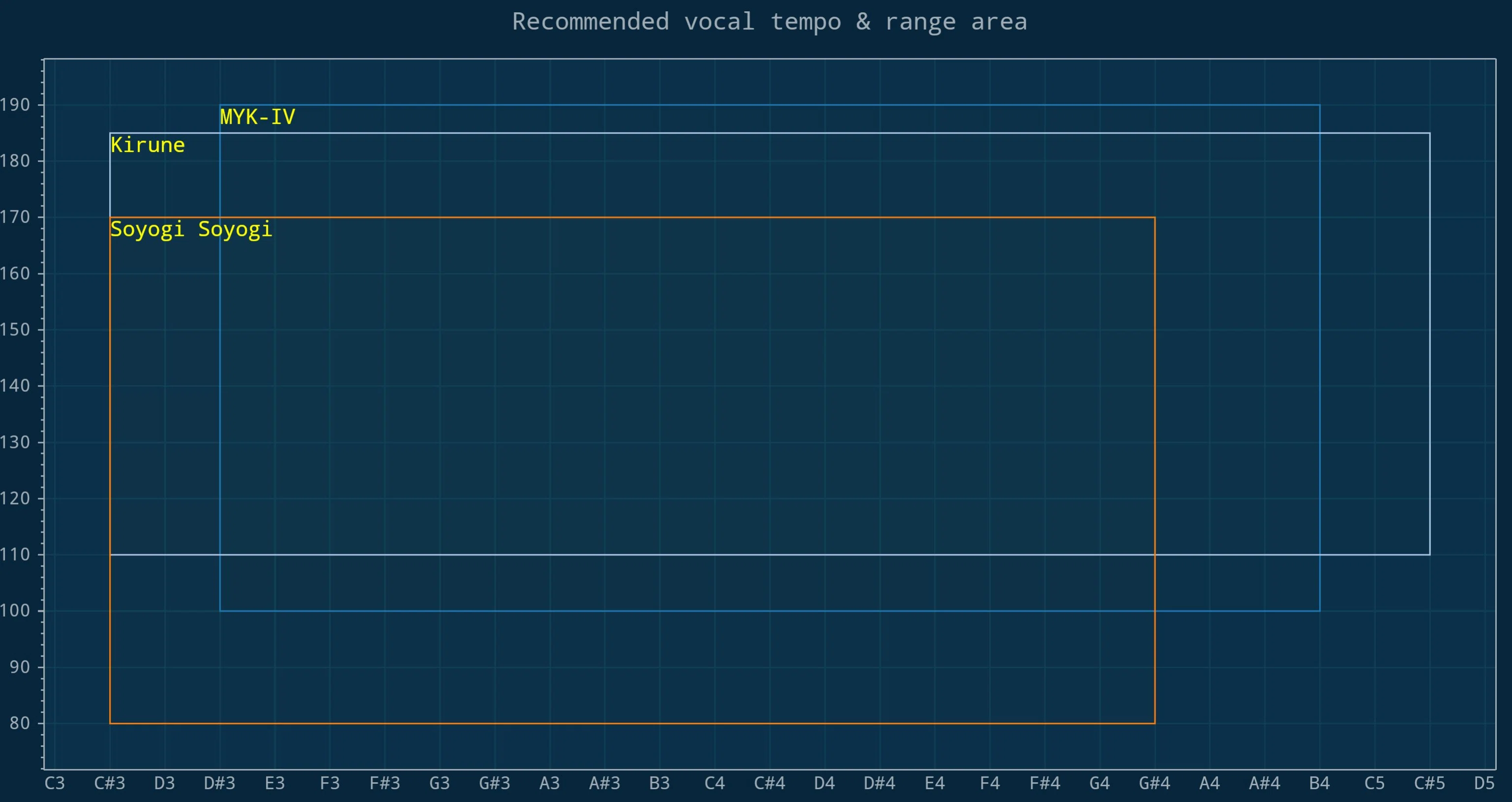Click the C#3 tick label on x-axis

[x=110, y=783]
